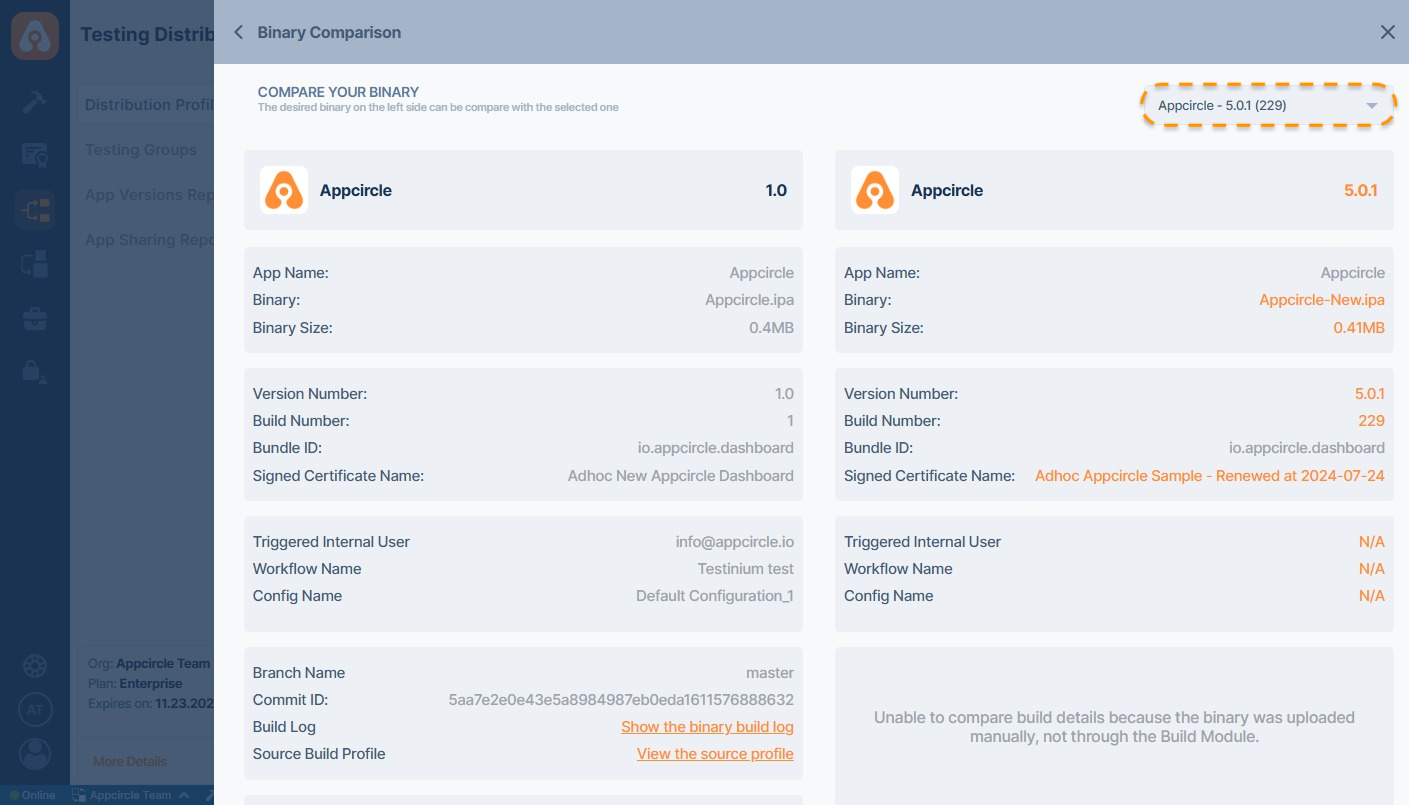Click the Appcircle logo in the sidebar
Image resolution: width=1409 pixels, height=805 pixels.
pyautogui.click(x=35, y=35)
